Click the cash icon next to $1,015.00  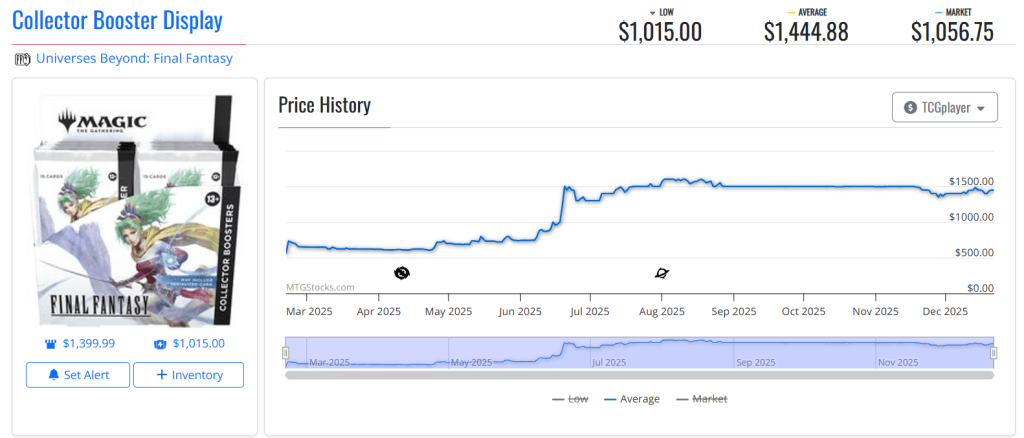pos(160,343)
